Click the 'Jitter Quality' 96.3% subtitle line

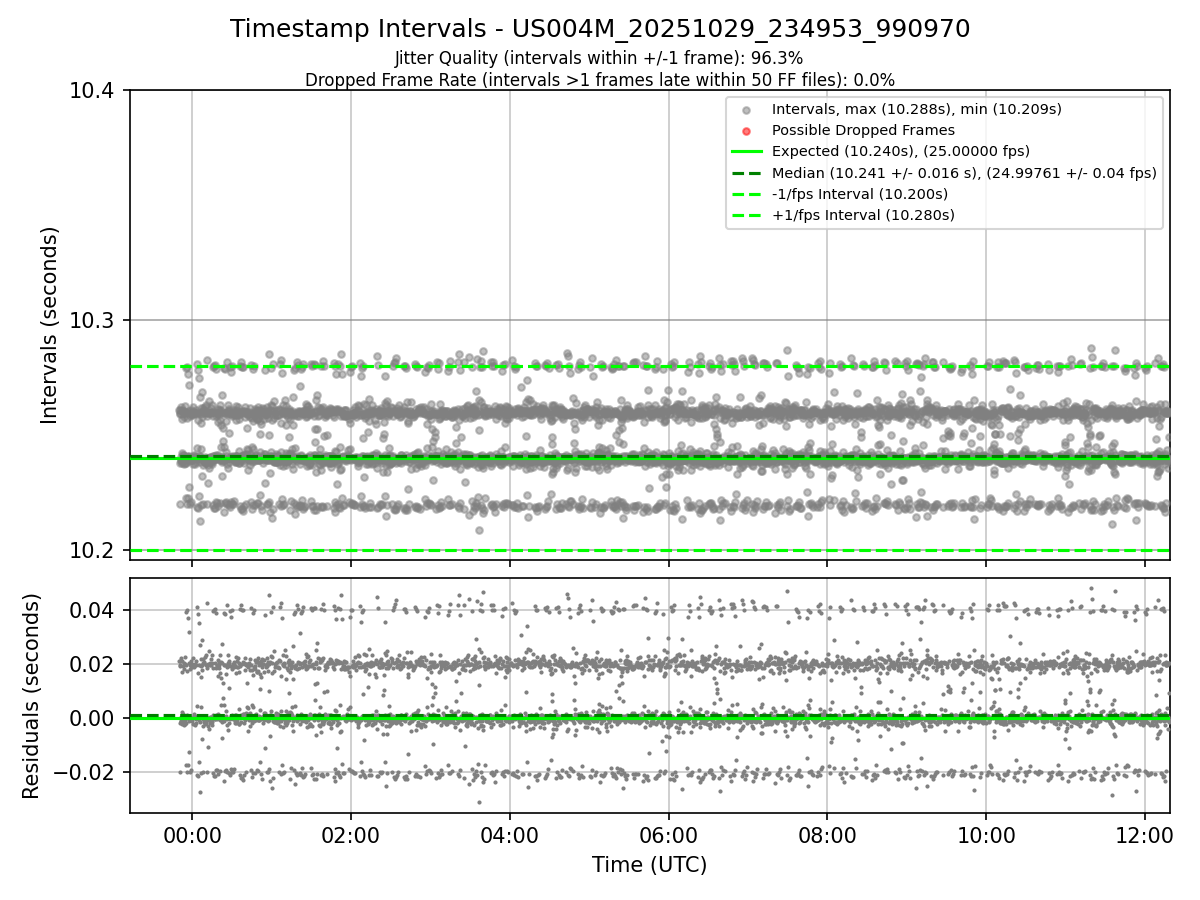point(599,59)
